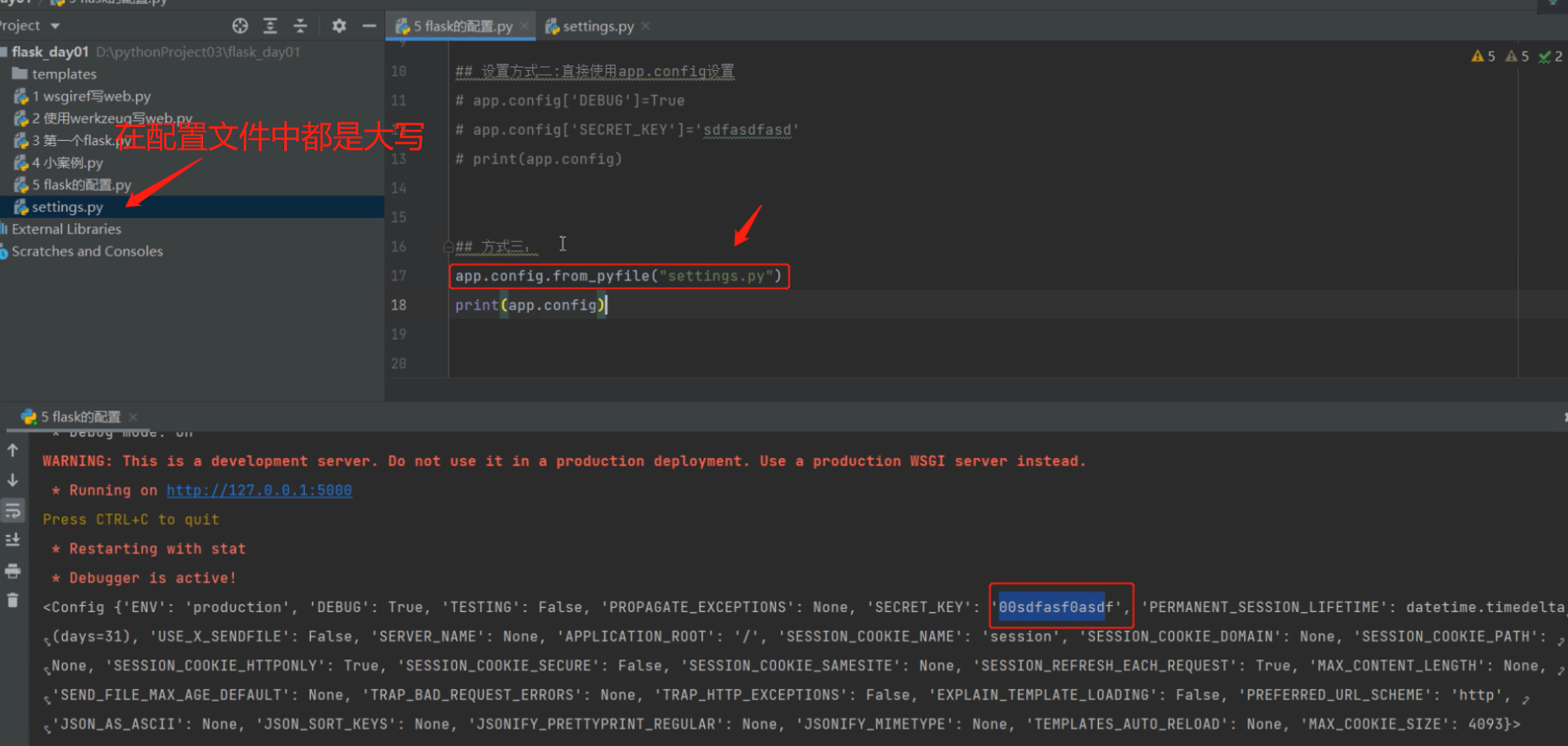The image size is (1568, 746).
Task: Open file '2 使用werkzeug写web.py'
Action: tap(112, 118)
